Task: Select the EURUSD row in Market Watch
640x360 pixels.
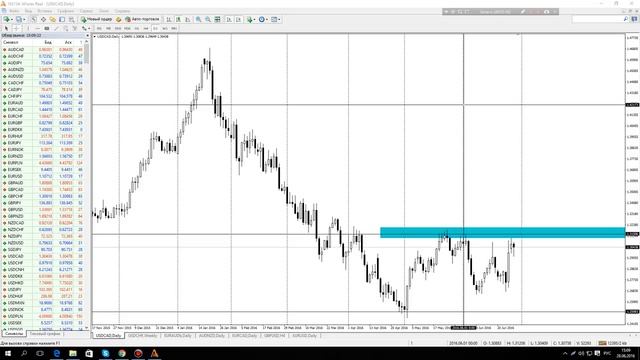Action: pyautogui.click(x=43, y=176)
